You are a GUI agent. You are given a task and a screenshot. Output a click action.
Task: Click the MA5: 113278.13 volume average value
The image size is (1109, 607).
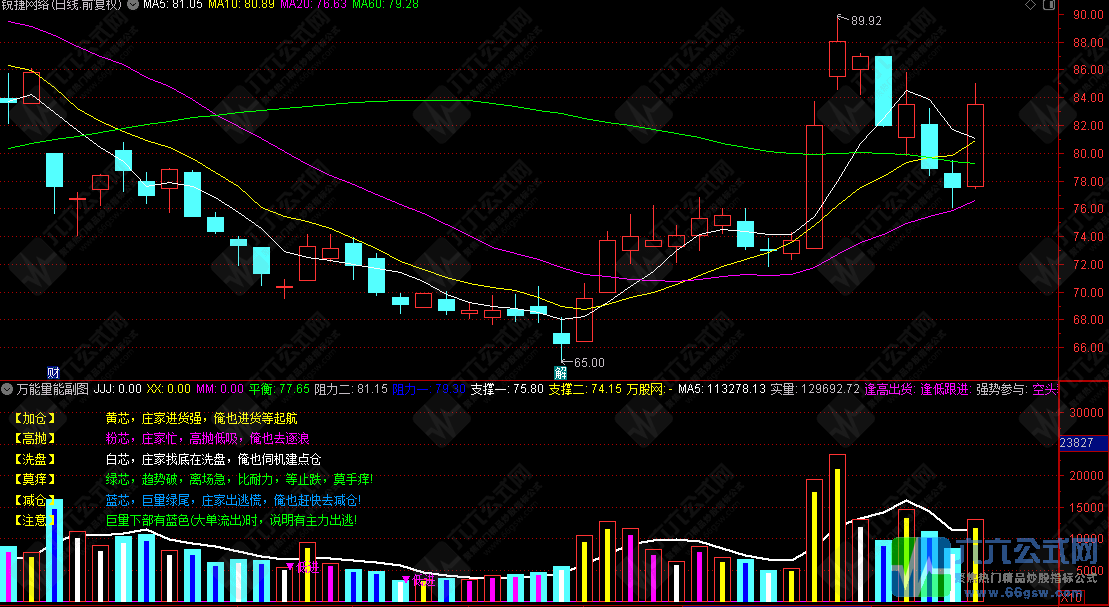pos(722,389)
